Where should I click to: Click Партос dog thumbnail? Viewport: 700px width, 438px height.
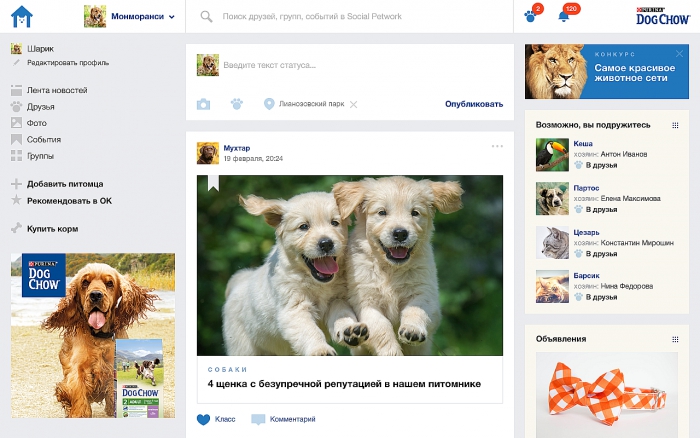pos(552,199)
